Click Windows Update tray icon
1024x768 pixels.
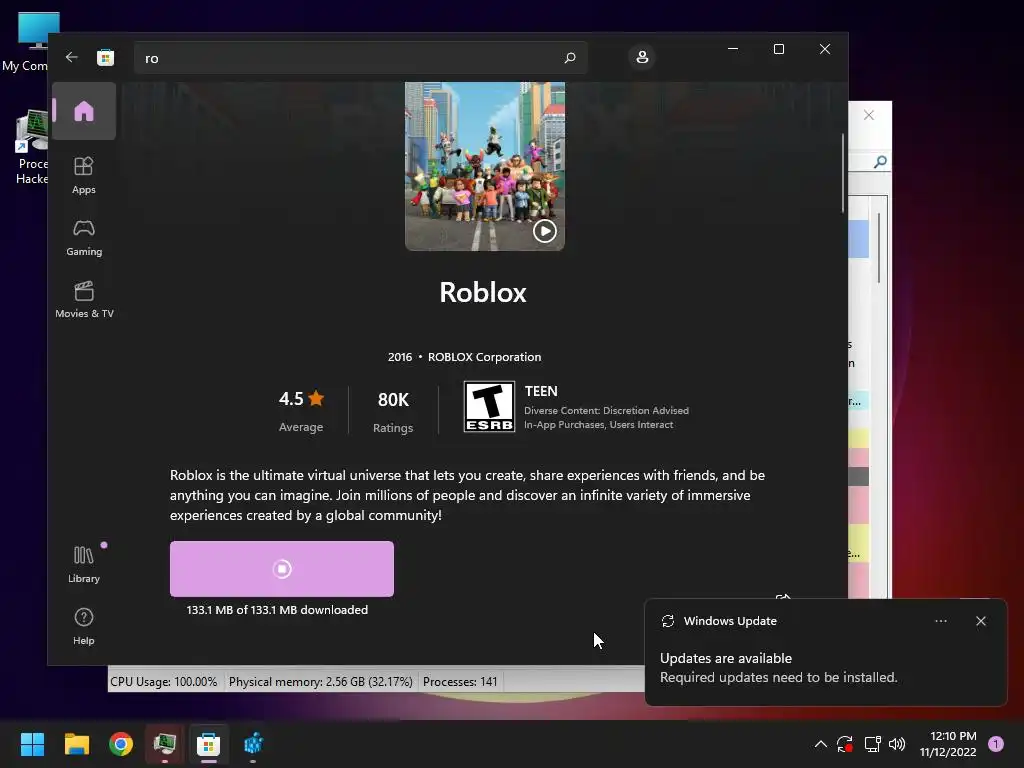(x=845, y=744)
